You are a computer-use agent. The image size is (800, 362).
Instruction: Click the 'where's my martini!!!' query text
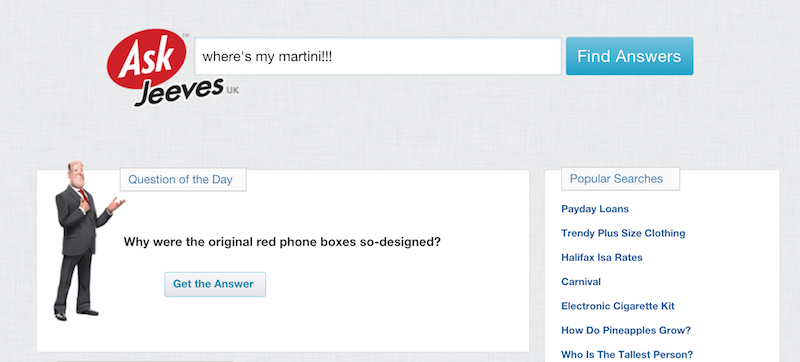click(x=267, y=57)
